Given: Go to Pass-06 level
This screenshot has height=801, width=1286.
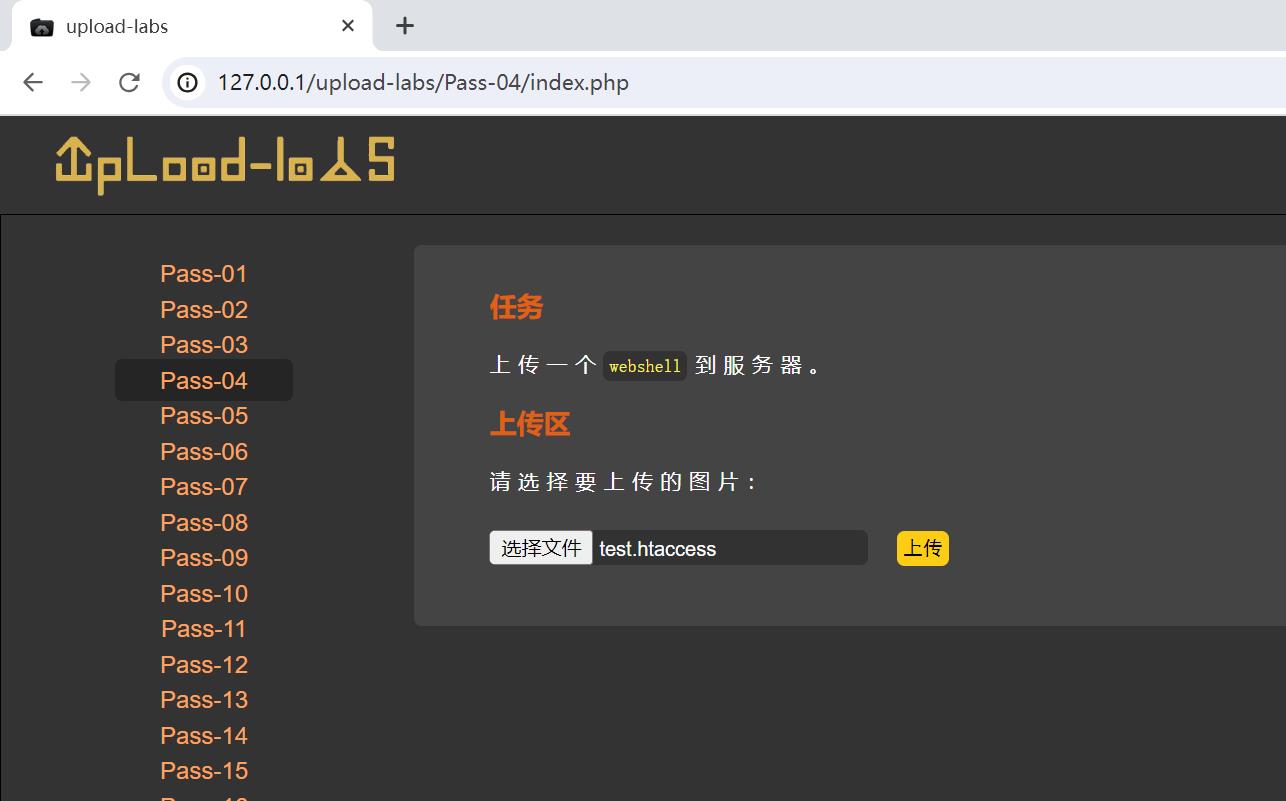Looking at the screenshot, I should tap(204, 452).
